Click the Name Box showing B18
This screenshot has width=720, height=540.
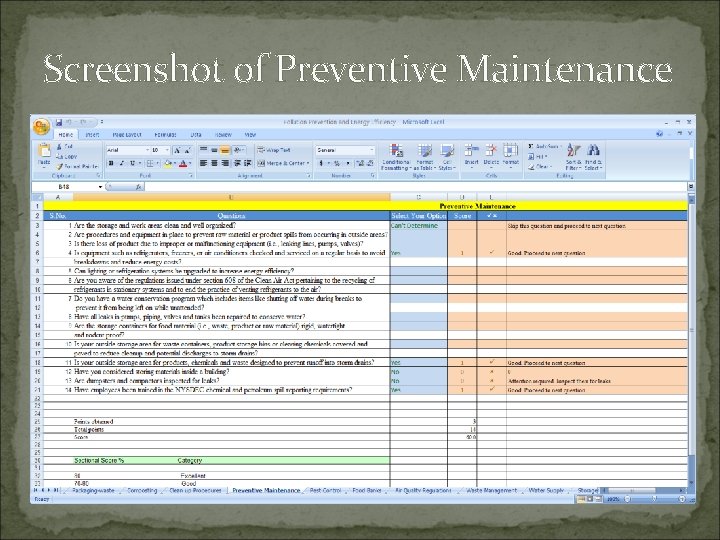click(x=64, y=187)
